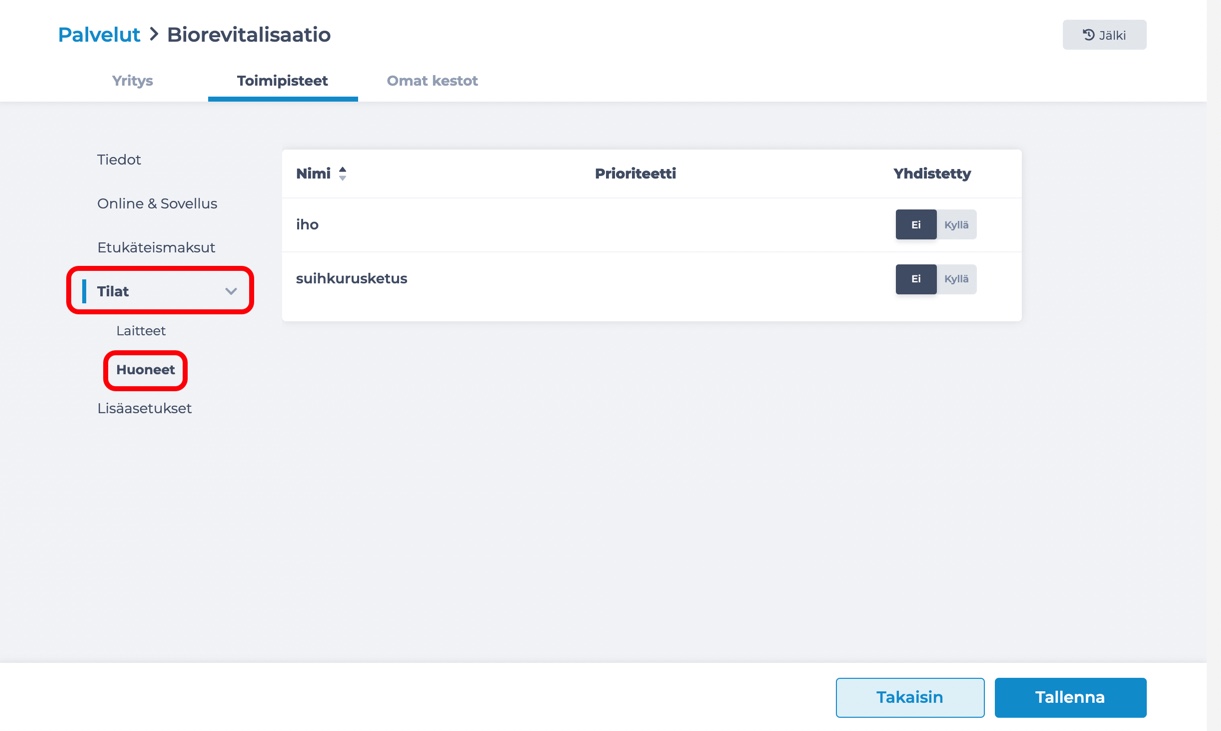Click the breadcrumb arrow after Palvelut

[x=154, y=35]
